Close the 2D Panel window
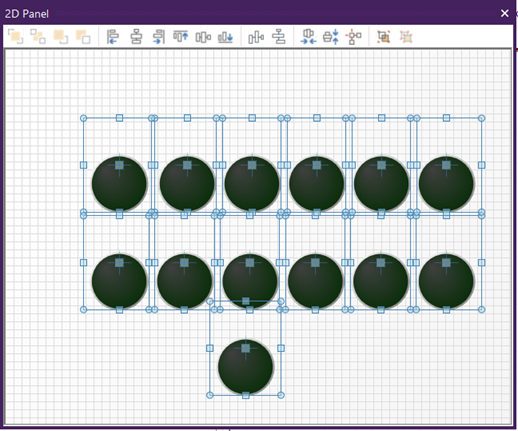Image resolution: width=518 pixels, height=431 pixels. coord(505,13)
